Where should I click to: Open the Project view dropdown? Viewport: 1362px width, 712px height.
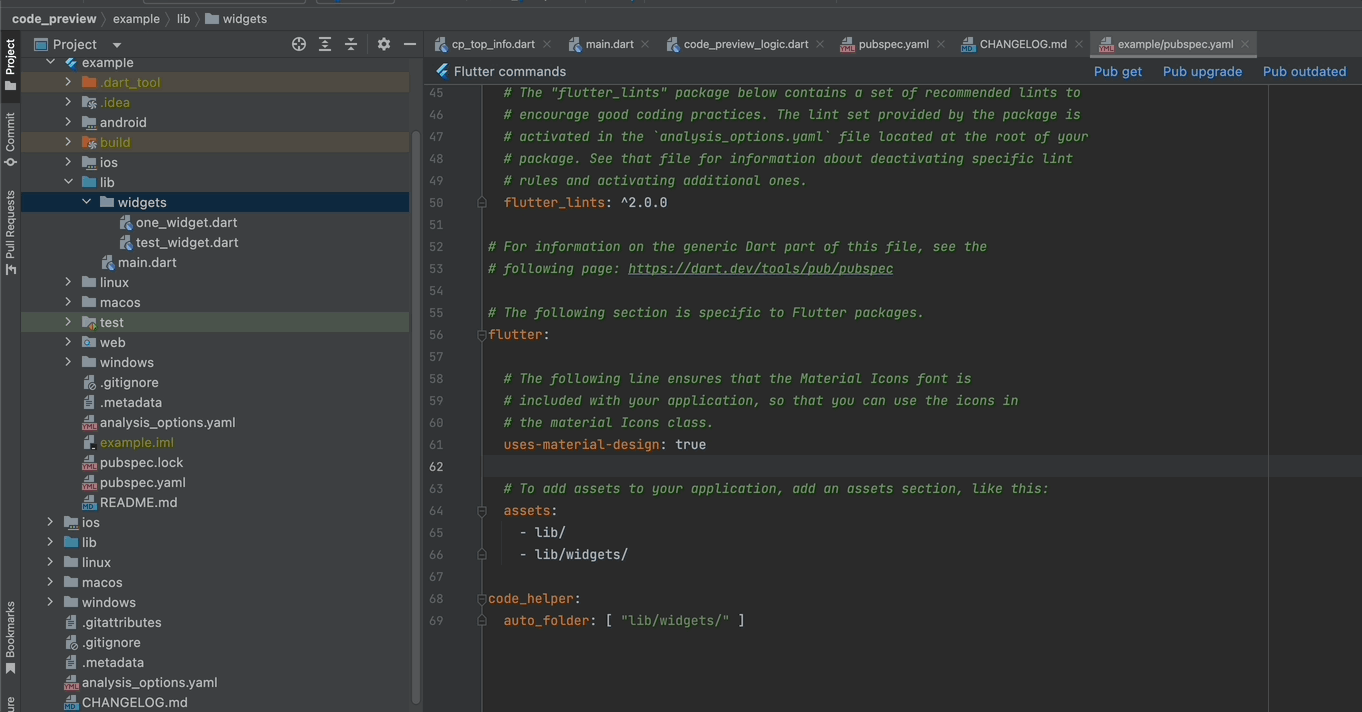116,44
